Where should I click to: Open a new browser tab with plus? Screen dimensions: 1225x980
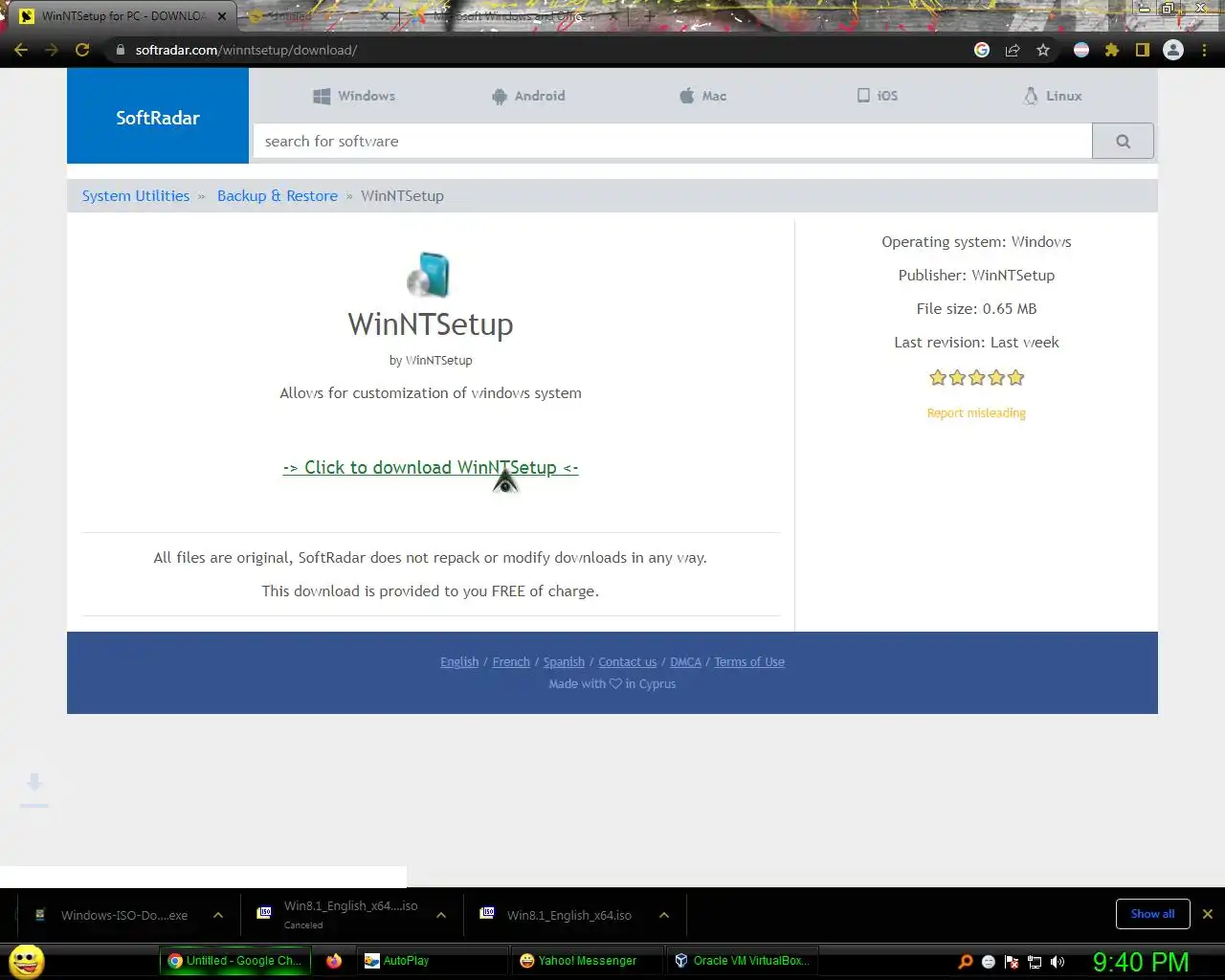pyautogui.click(x=649, y=16)
